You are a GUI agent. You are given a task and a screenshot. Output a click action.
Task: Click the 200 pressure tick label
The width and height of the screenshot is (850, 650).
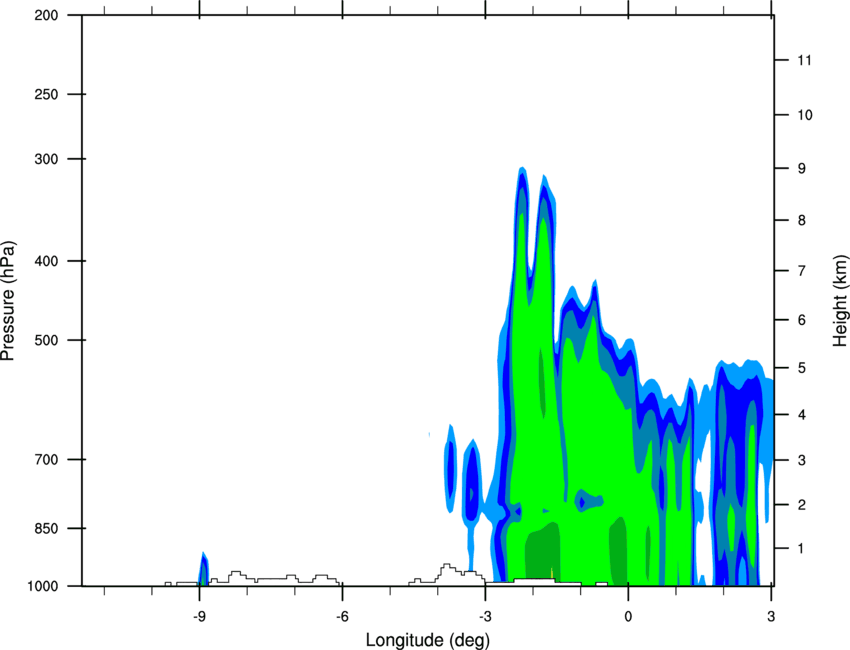click(46, 15)
